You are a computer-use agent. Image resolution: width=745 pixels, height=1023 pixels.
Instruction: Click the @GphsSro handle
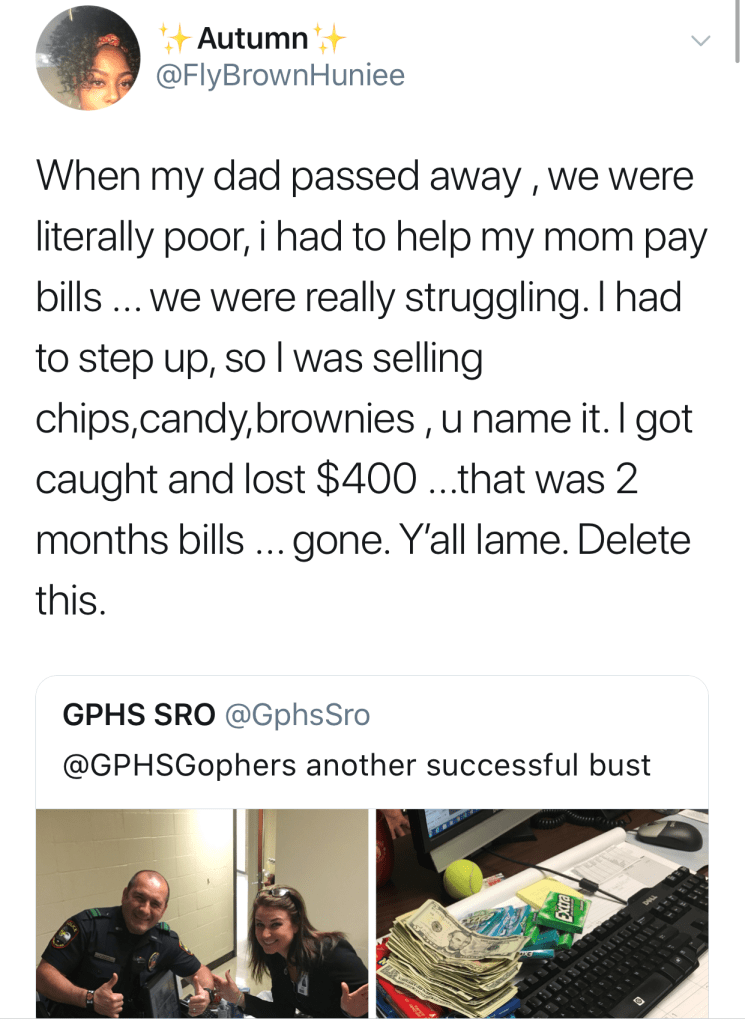(298, 715)
